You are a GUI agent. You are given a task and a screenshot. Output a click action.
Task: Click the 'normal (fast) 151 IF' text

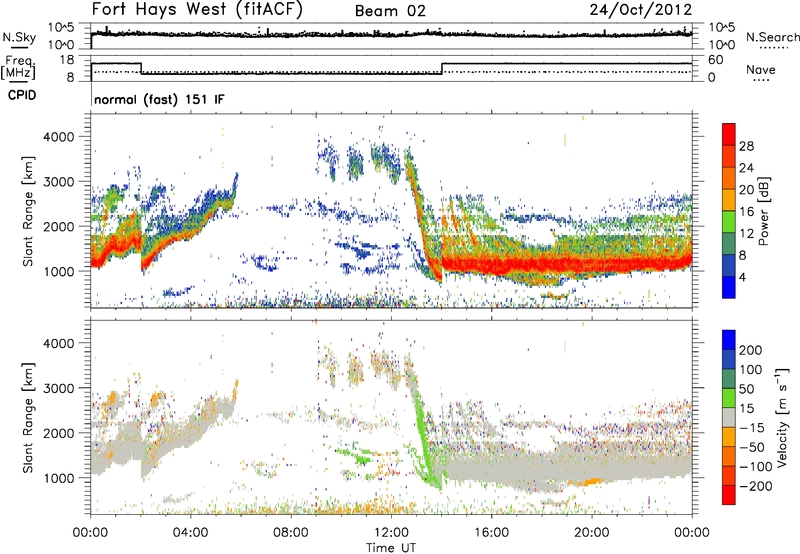point(159,99)
